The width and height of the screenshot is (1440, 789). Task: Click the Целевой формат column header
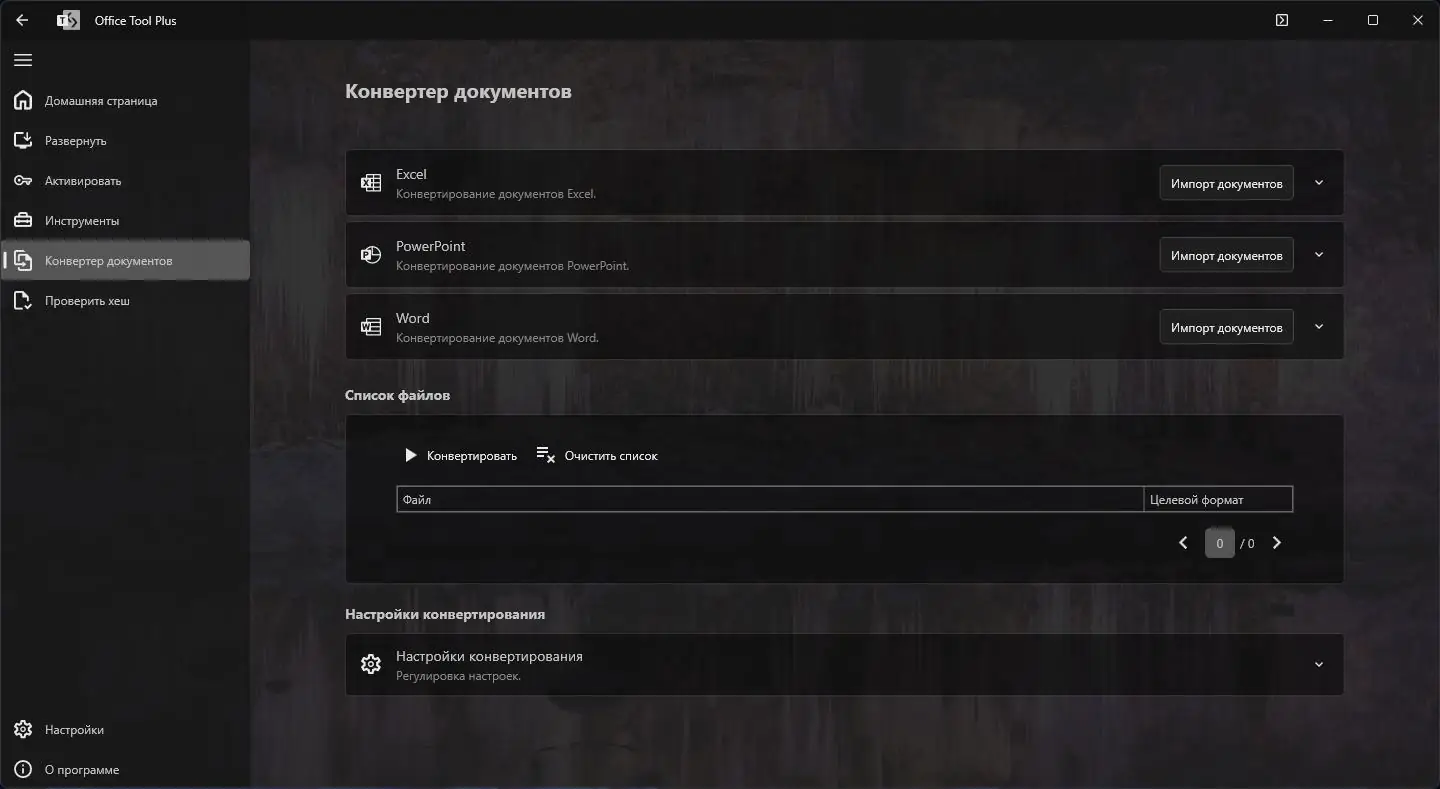tap(1218, 499)
